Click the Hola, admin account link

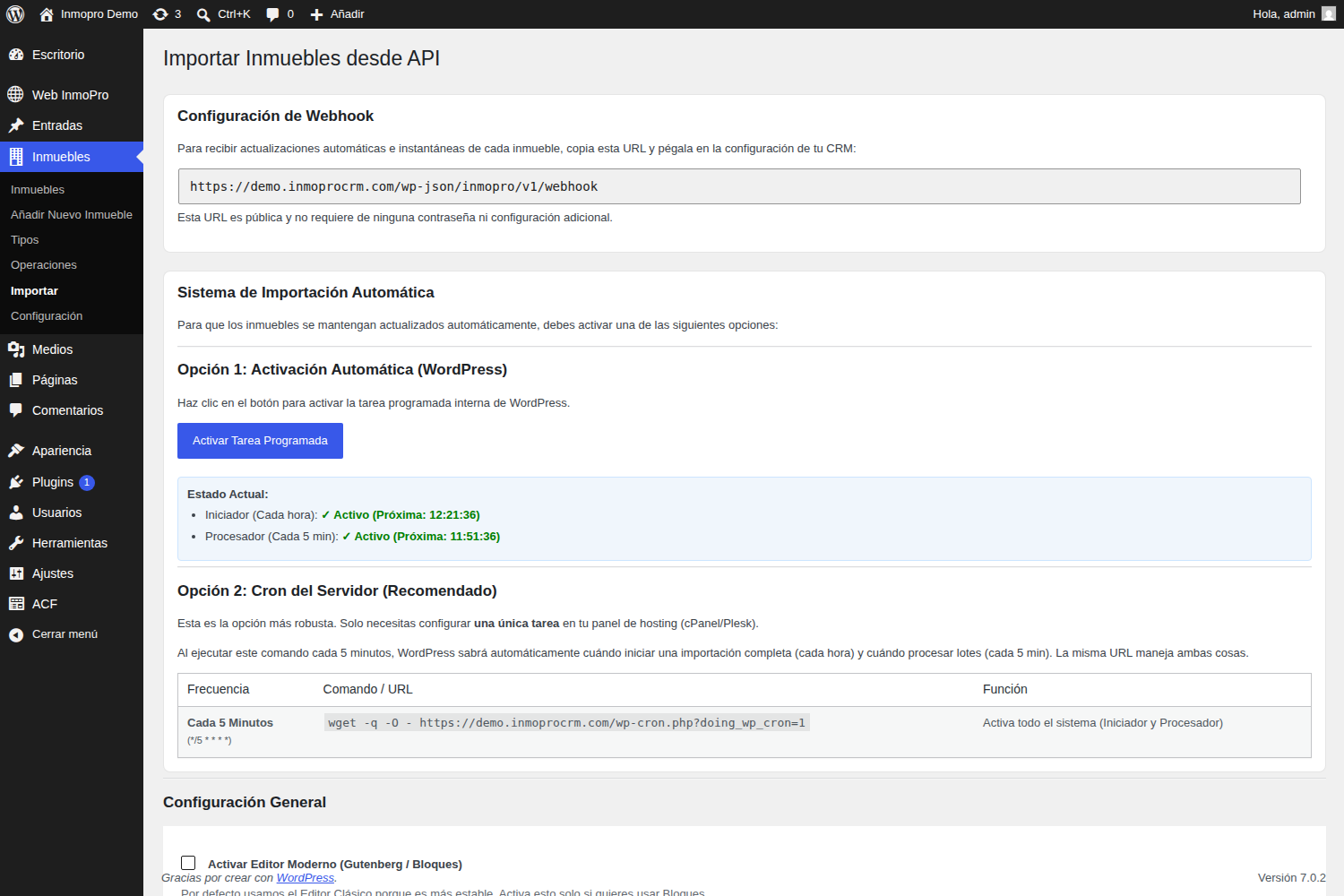(1284, 14)
